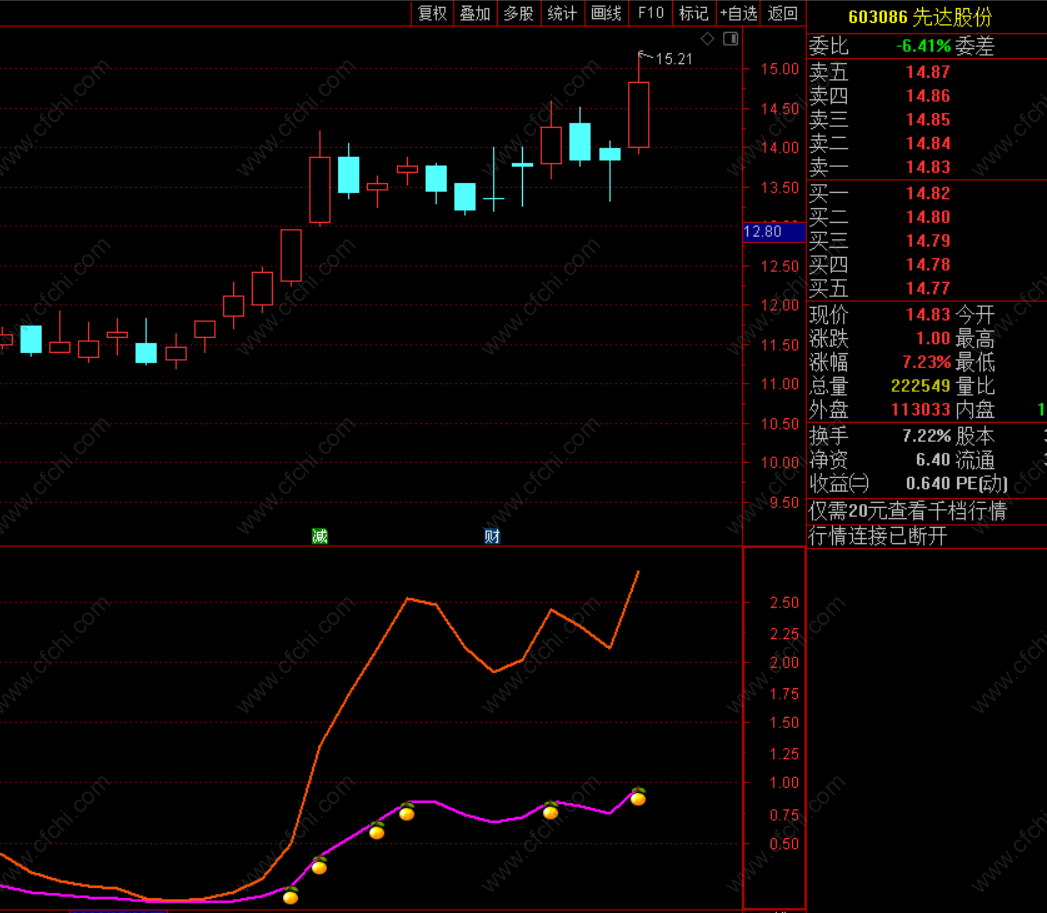
Task: Click the blue 12.80 price axis label
Action: tap(773, 232)
